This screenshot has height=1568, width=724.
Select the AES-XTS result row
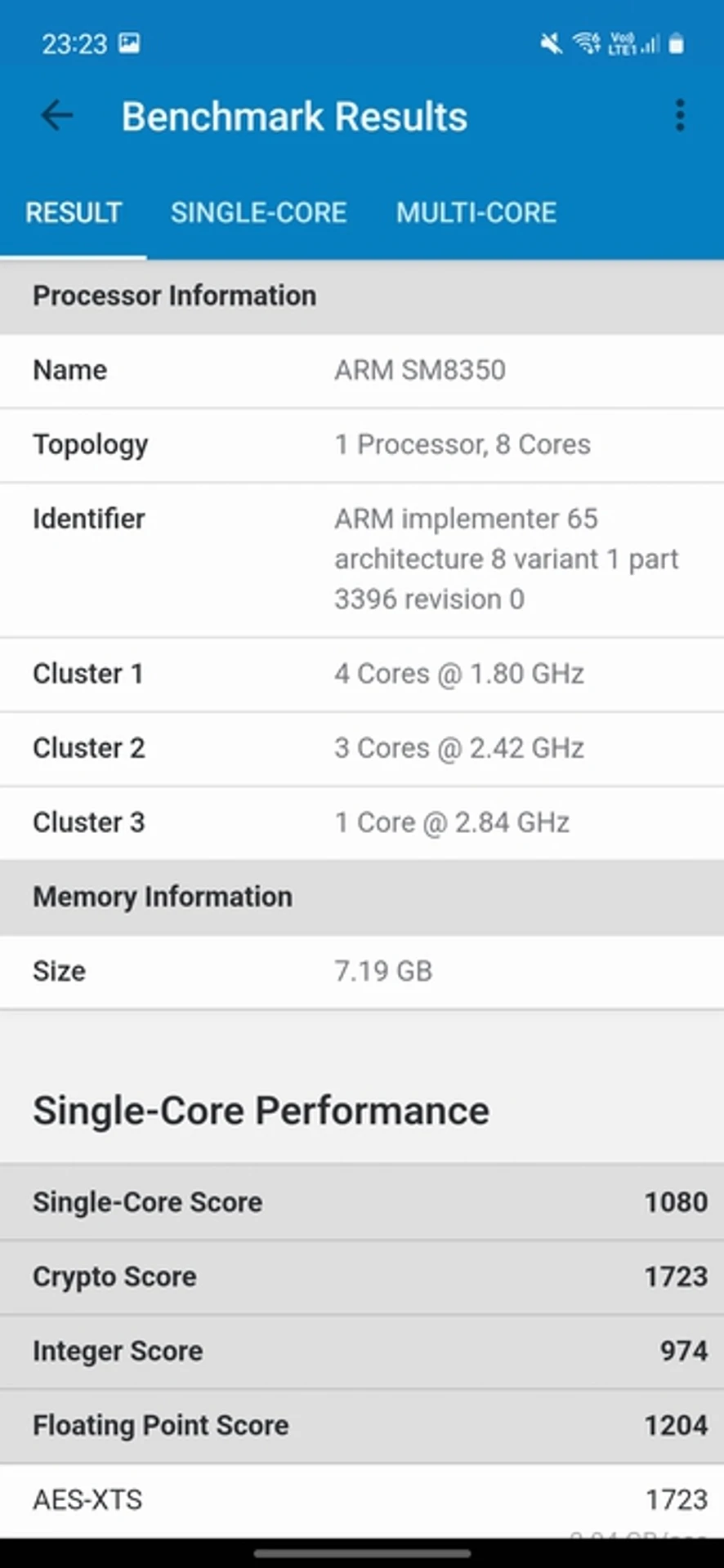pos(362,1499)
